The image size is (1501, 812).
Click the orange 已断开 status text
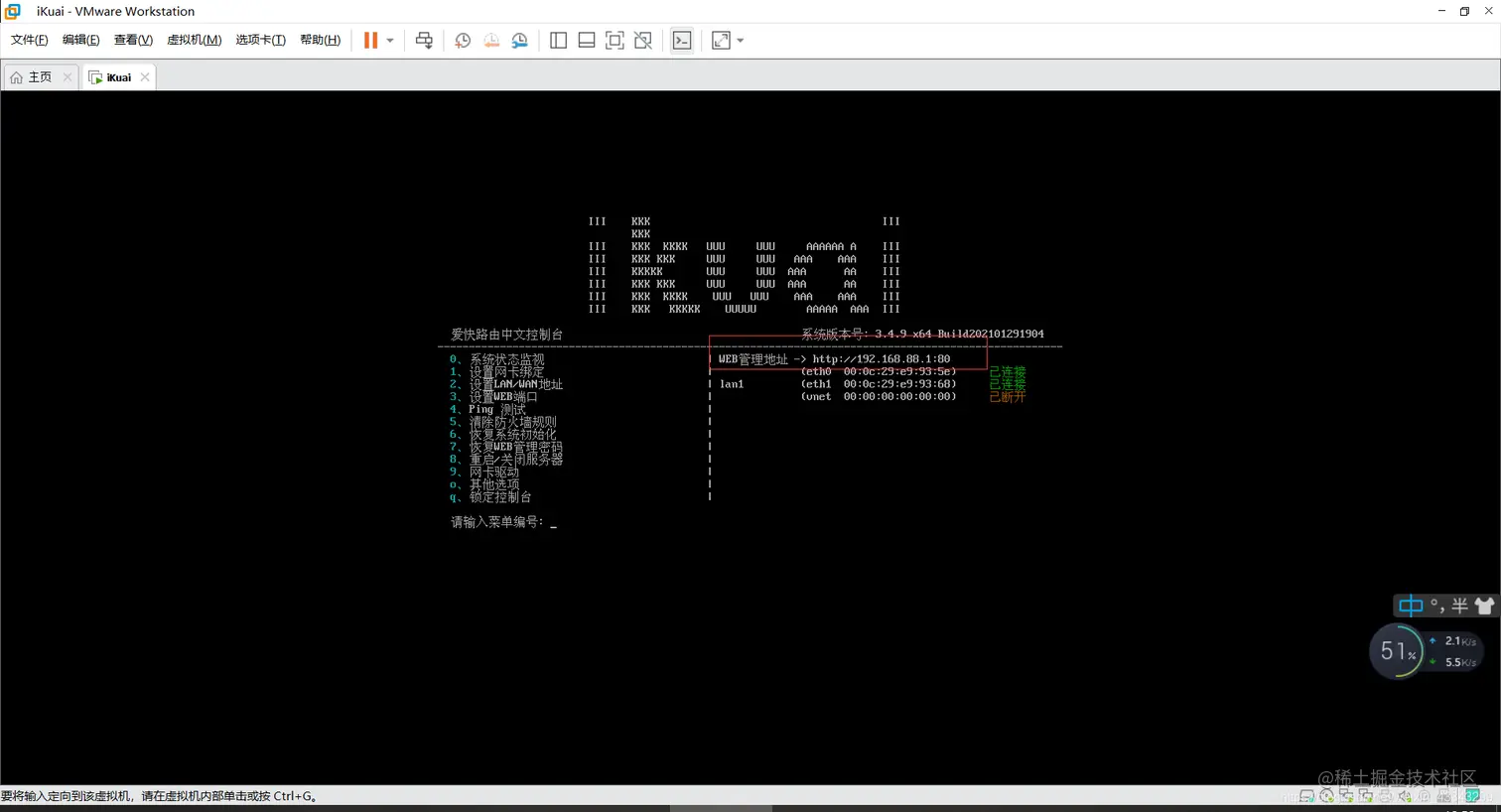pyautogui.click(x=1007, y=397)
